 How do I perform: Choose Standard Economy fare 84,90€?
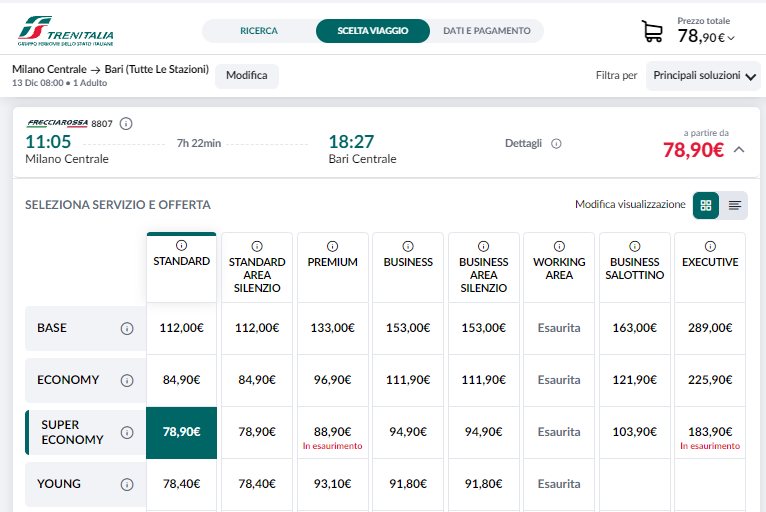[181, 380]
